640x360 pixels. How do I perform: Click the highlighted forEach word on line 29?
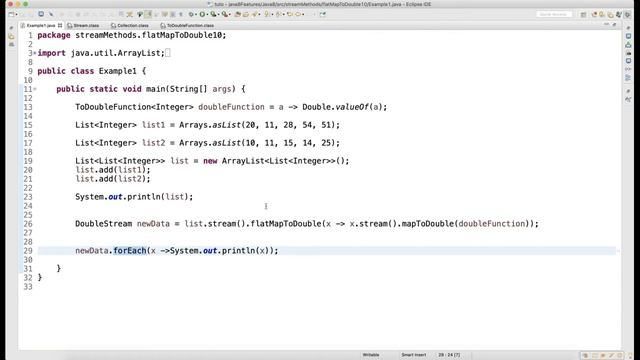[130, 251]
